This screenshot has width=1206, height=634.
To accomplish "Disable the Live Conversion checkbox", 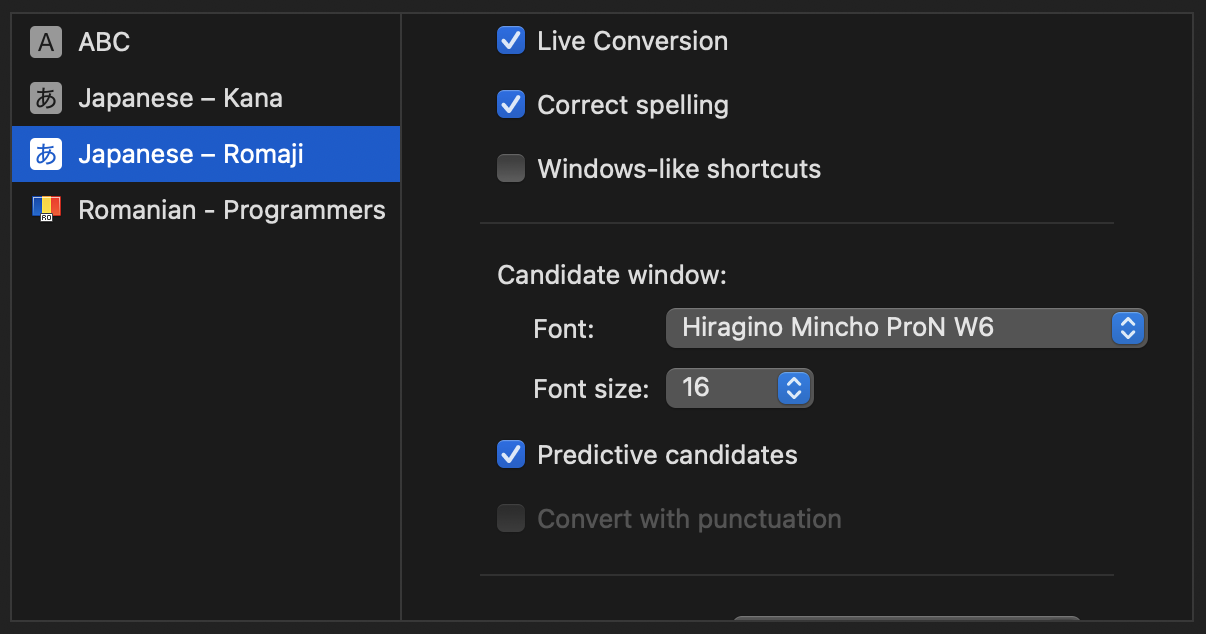I will coord(511,41).
